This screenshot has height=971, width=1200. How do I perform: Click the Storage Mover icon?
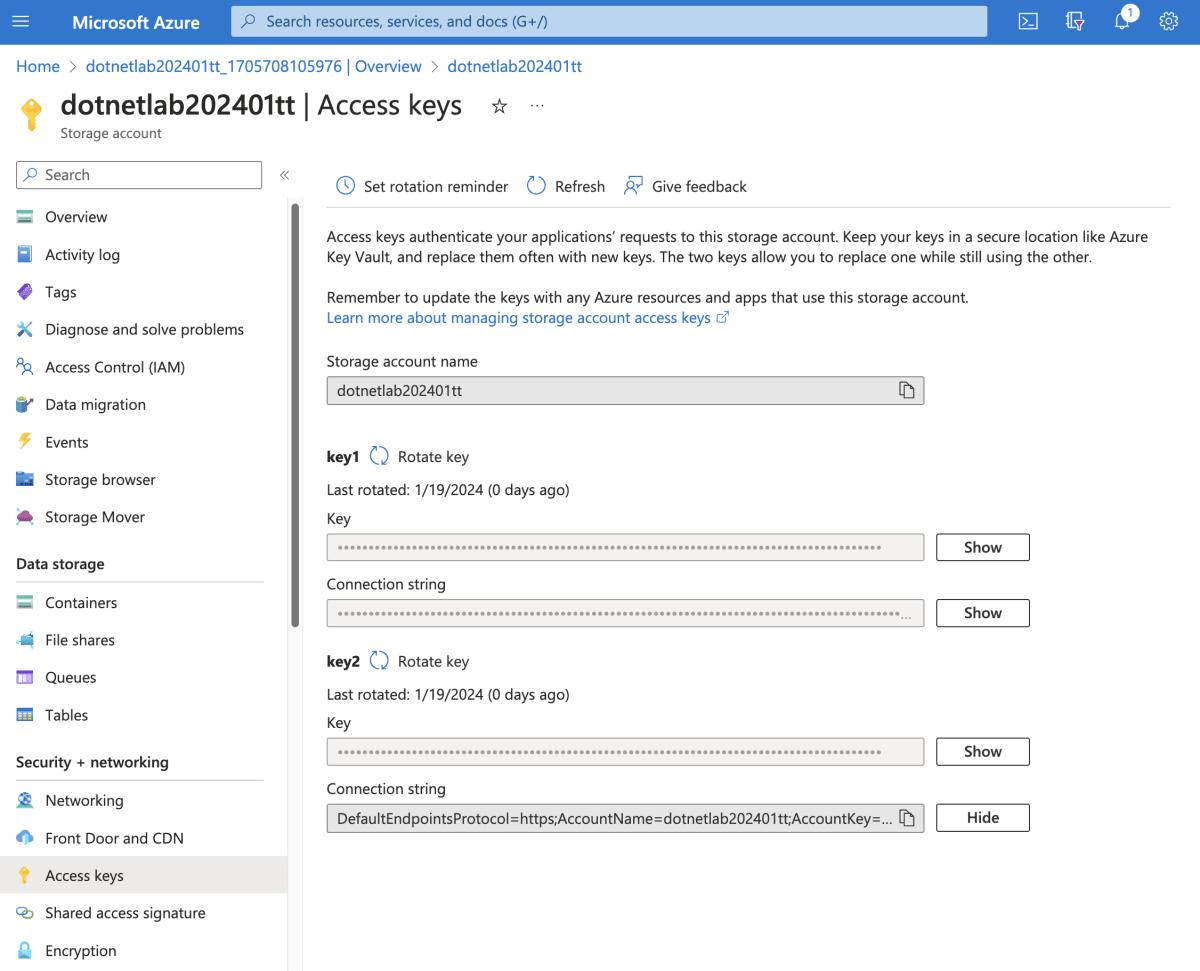coord(25,517)
